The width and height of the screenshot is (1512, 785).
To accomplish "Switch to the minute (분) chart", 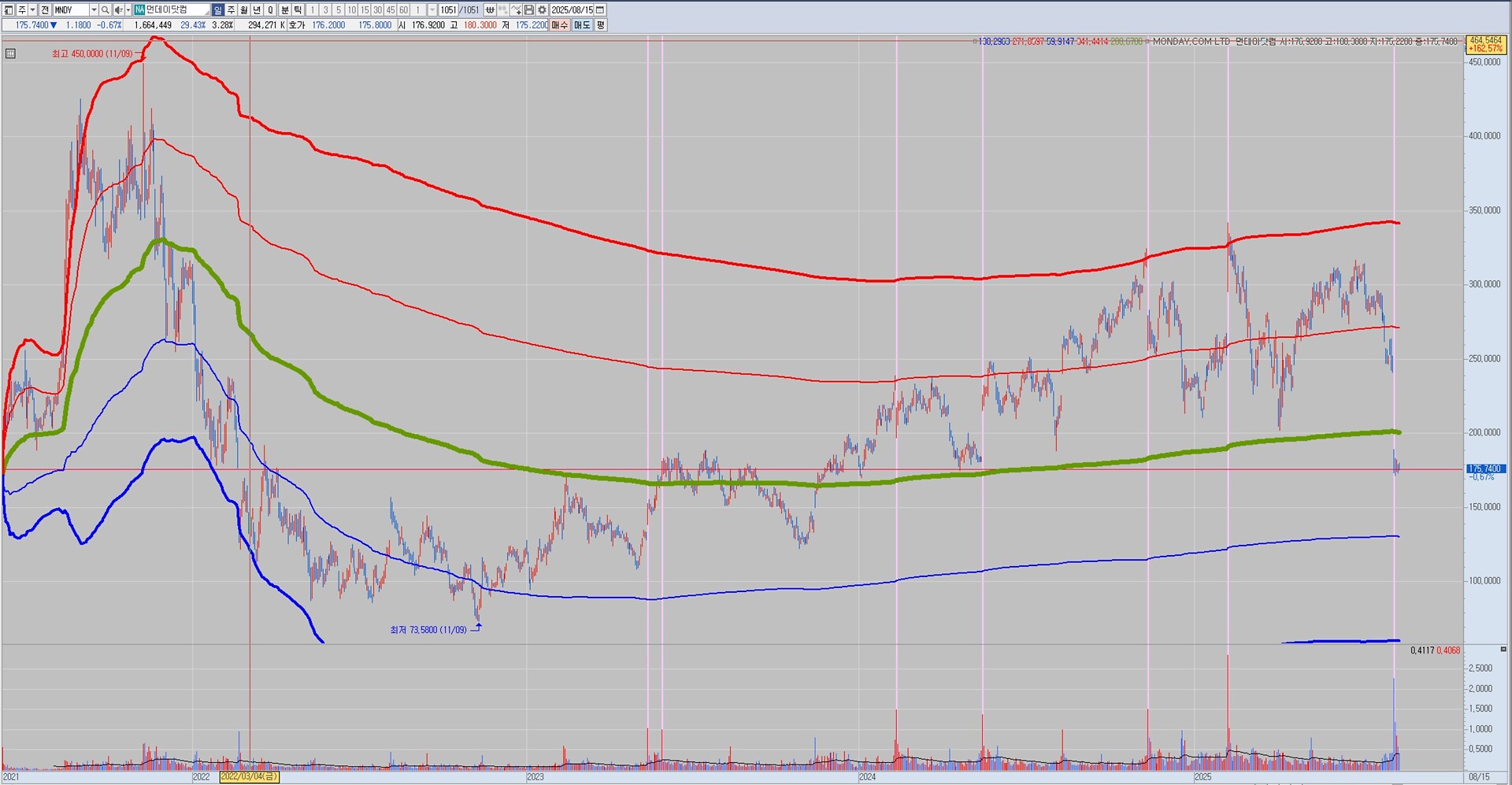I will click(x=285, y=9).
